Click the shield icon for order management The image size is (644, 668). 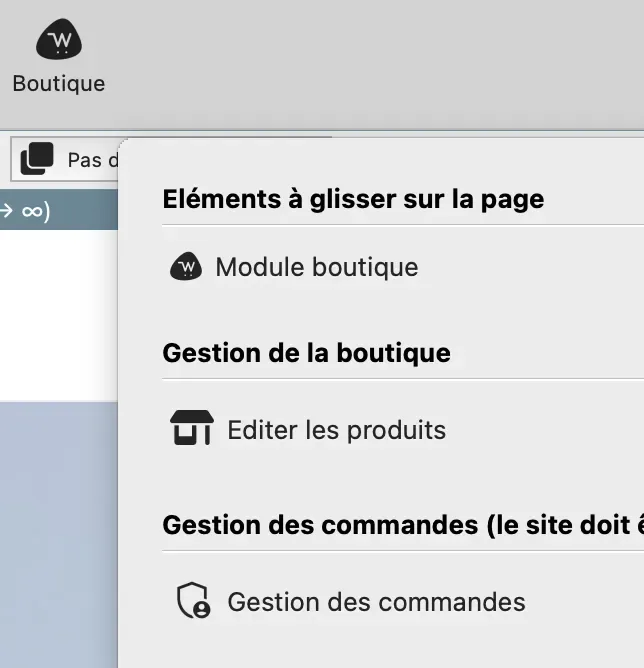point(192,601)
